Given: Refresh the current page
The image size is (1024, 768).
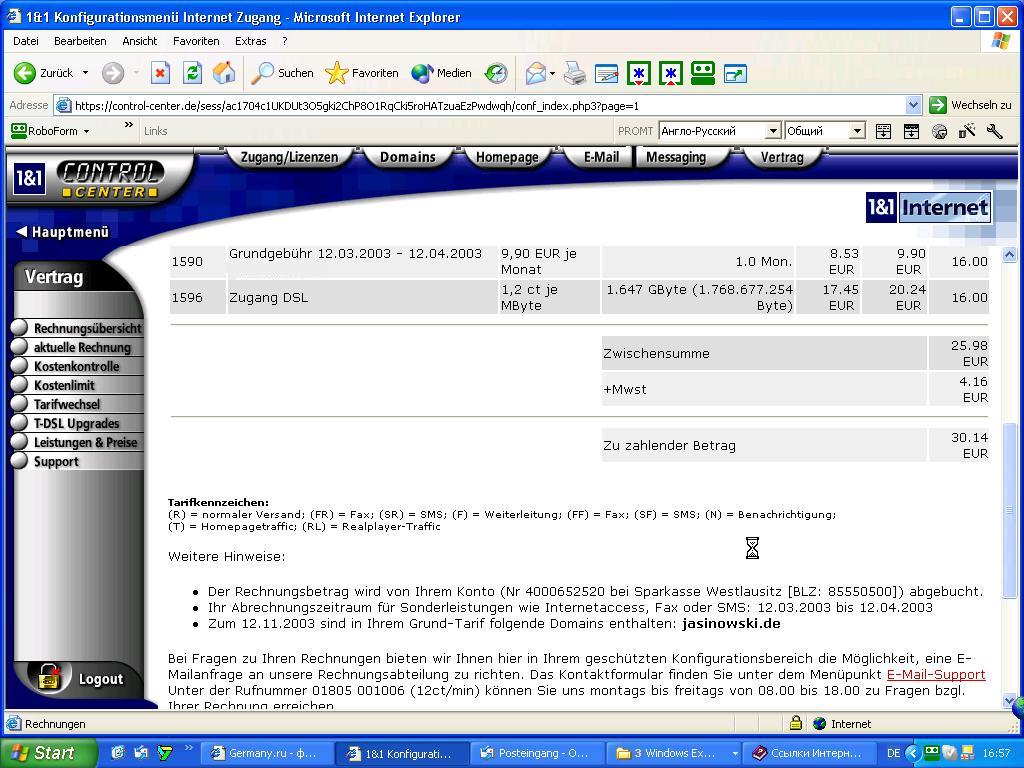Looking at the screenshot, I should coord(192,73).
